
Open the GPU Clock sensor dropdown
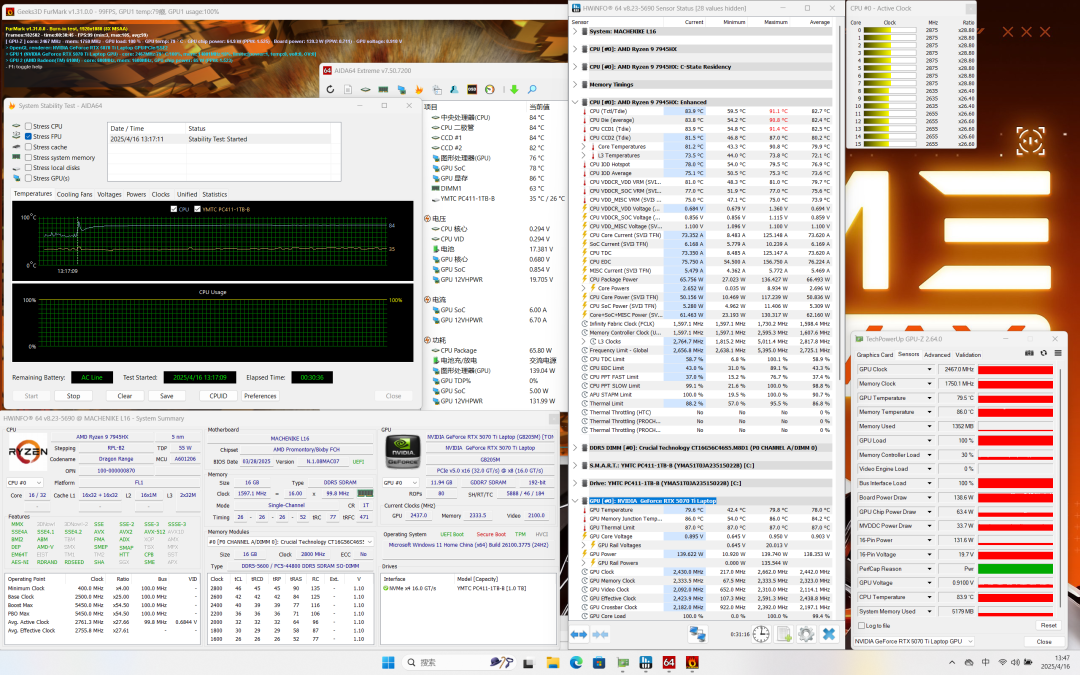(929, 369)
